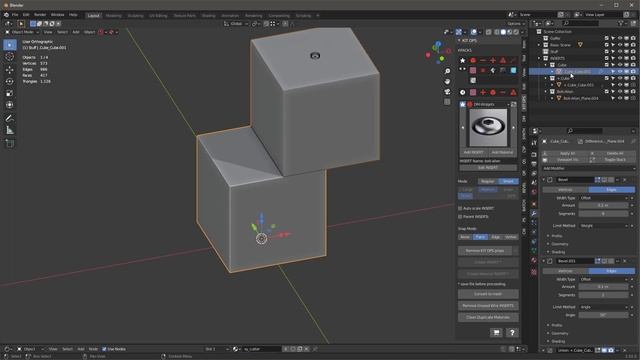640x360 pixels.
Task: Click the Convert to mesh button
Action: coord(488,294)
